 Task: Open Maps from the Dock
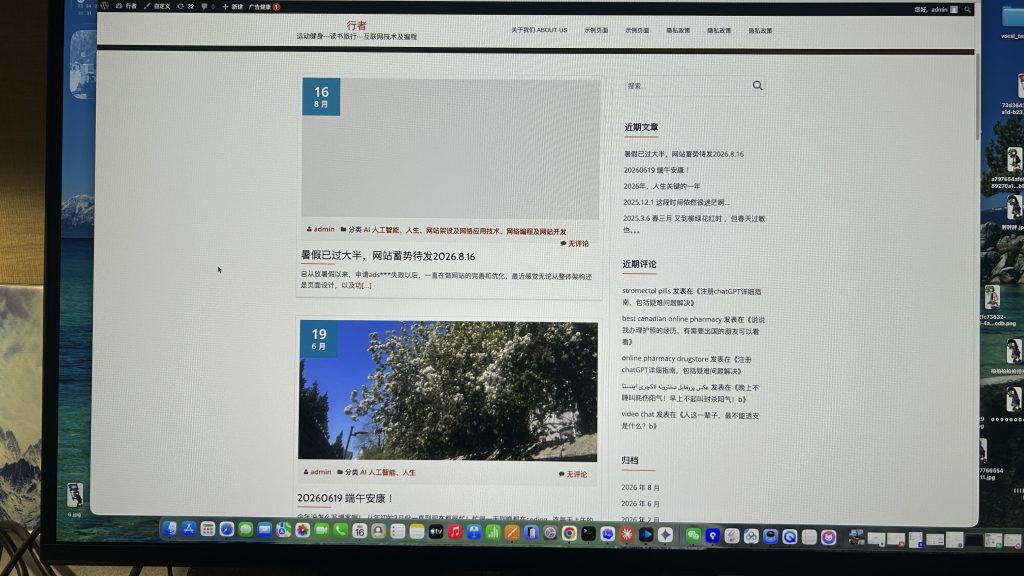click(x=283, y=530)
